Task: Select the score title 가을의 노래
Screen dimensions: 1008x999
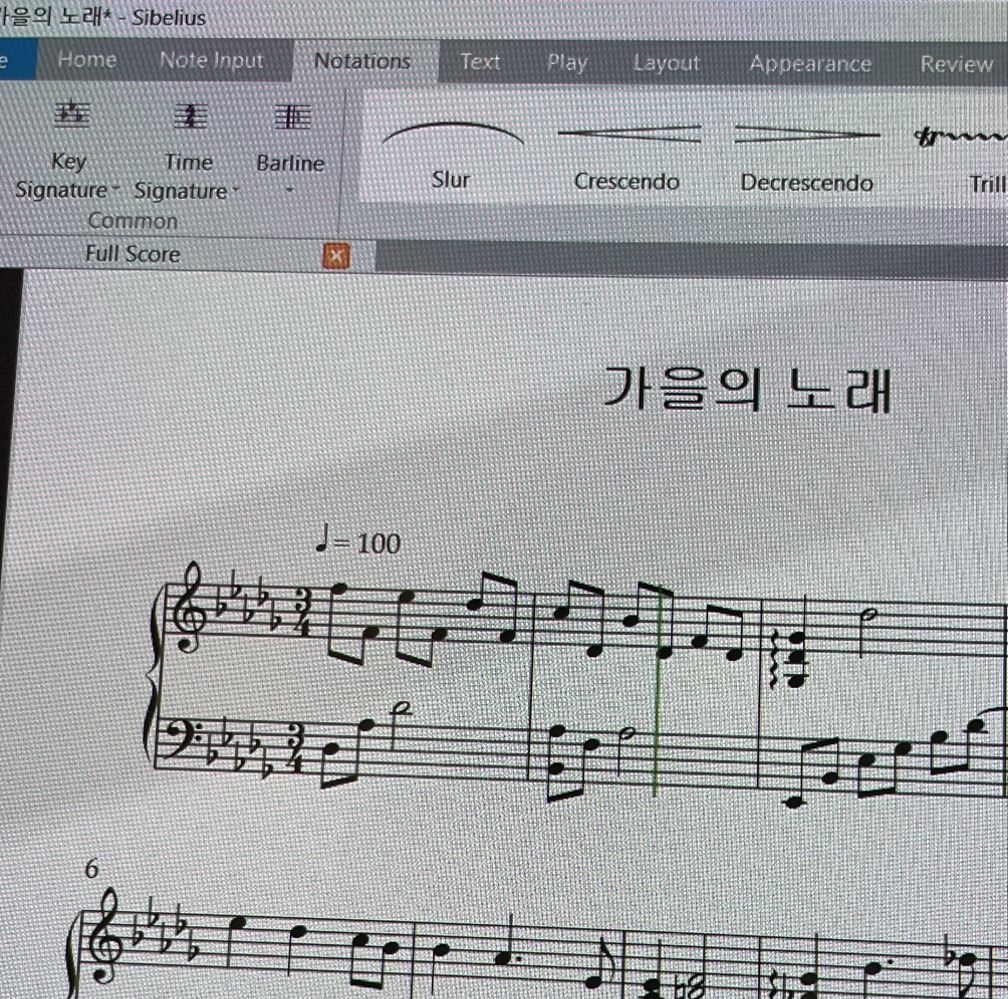Action: (x=747, y=390)
